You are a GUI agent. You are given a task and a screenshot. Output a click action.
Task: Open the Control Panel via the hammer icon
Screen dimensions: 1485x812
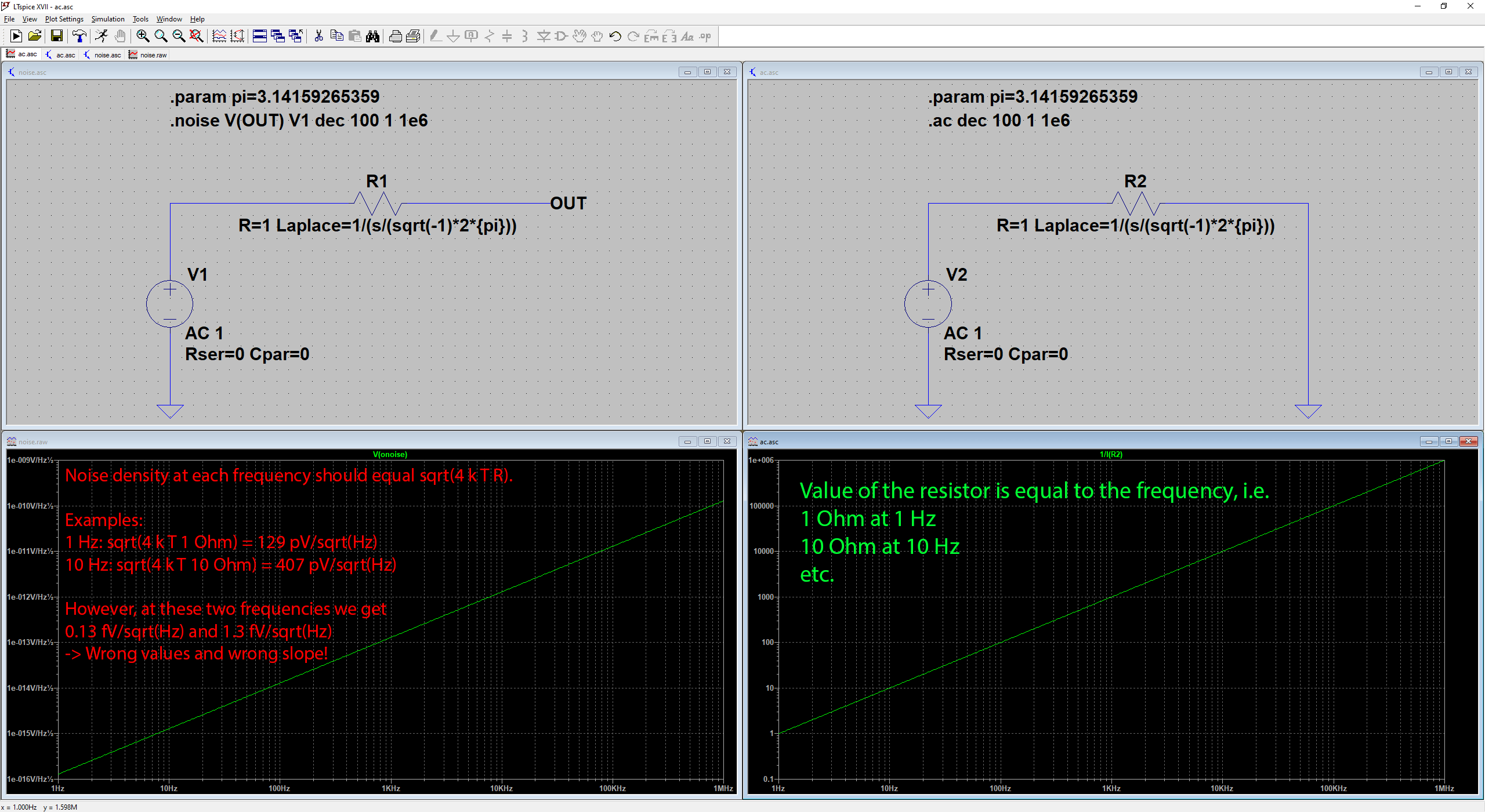pyautogui.click(x=79, y=36)
